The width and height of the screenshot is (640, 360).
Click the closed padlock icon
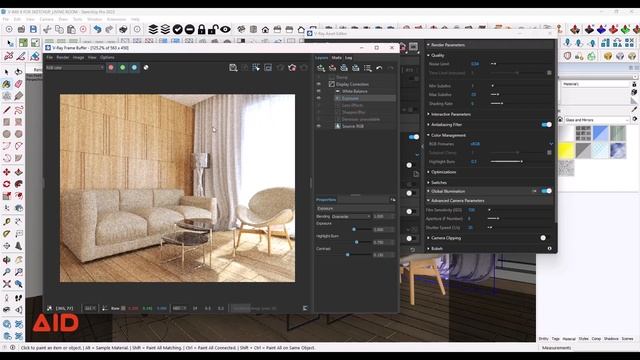[x=202, y=29]
